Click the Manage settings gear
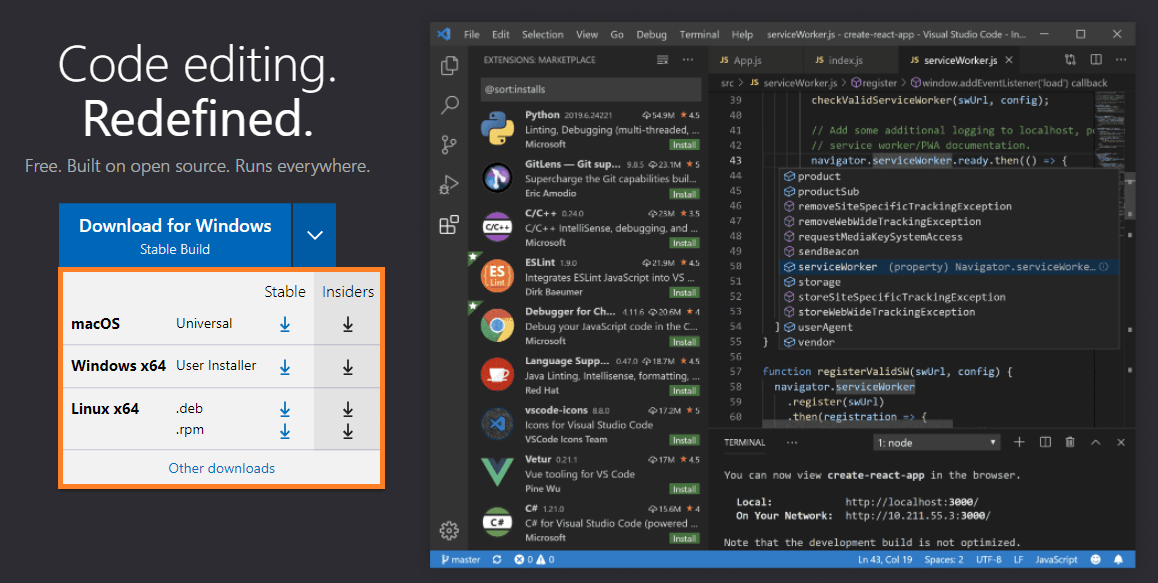This screenshot has width=1158, height=583. [x=449, y=531]
